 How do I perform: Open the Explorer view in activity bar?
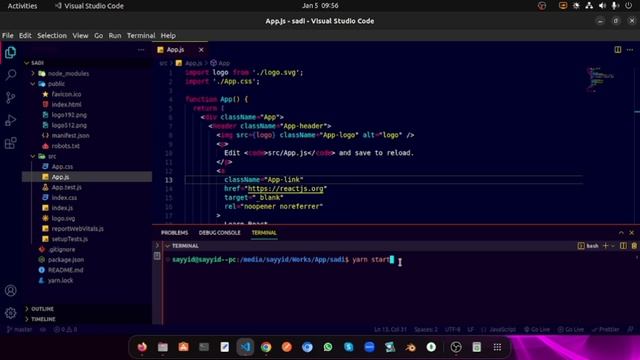[11, 53]
